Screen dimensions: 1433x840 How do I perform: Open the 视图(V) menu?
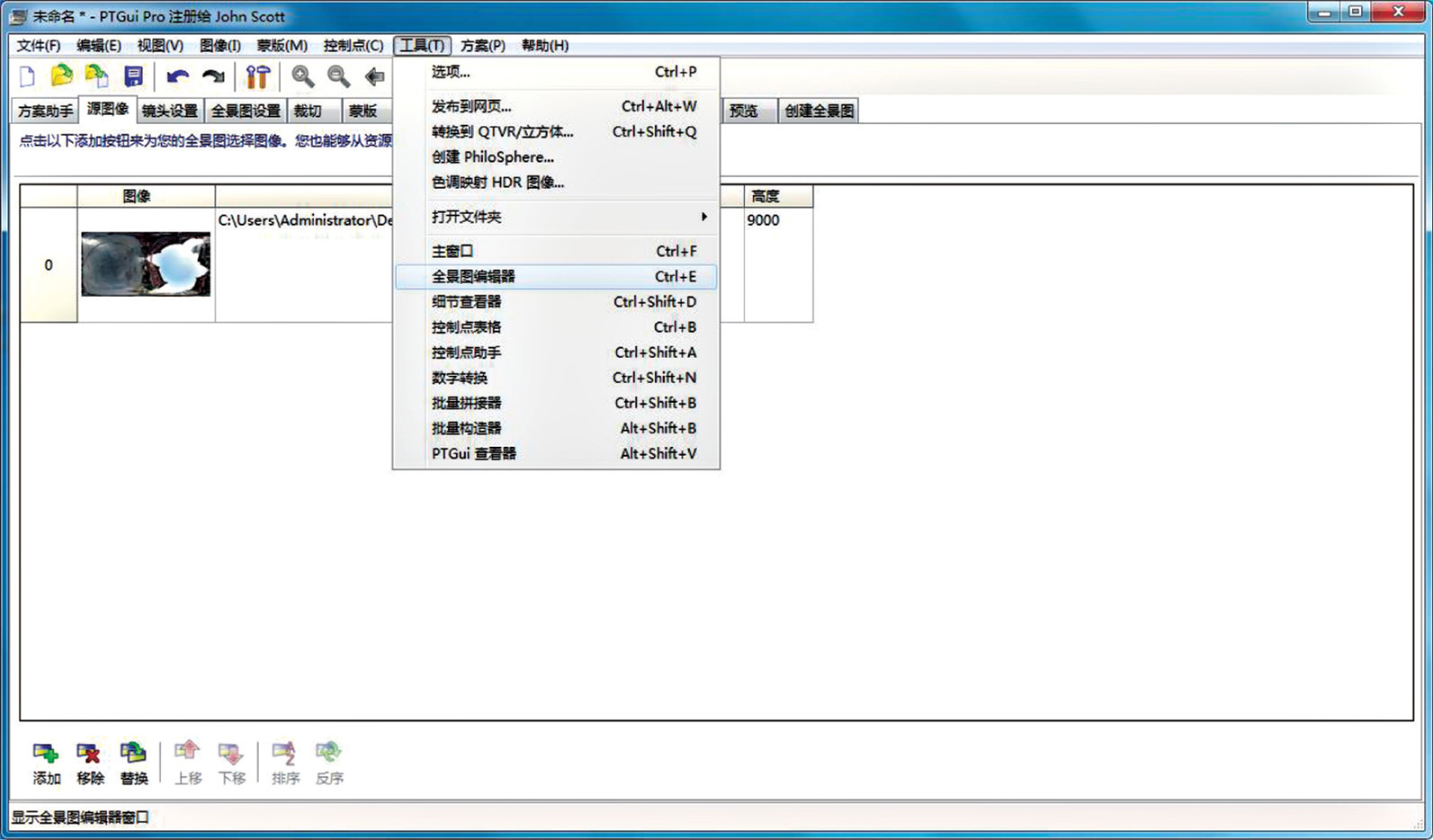point(160,46)
